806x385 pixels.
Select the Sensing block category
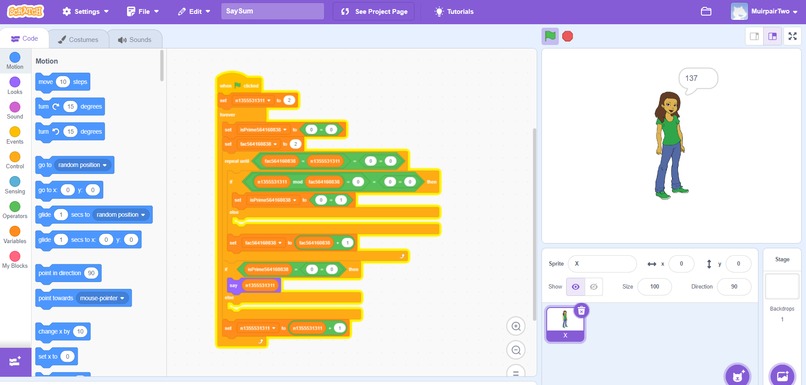pos(15,185)
